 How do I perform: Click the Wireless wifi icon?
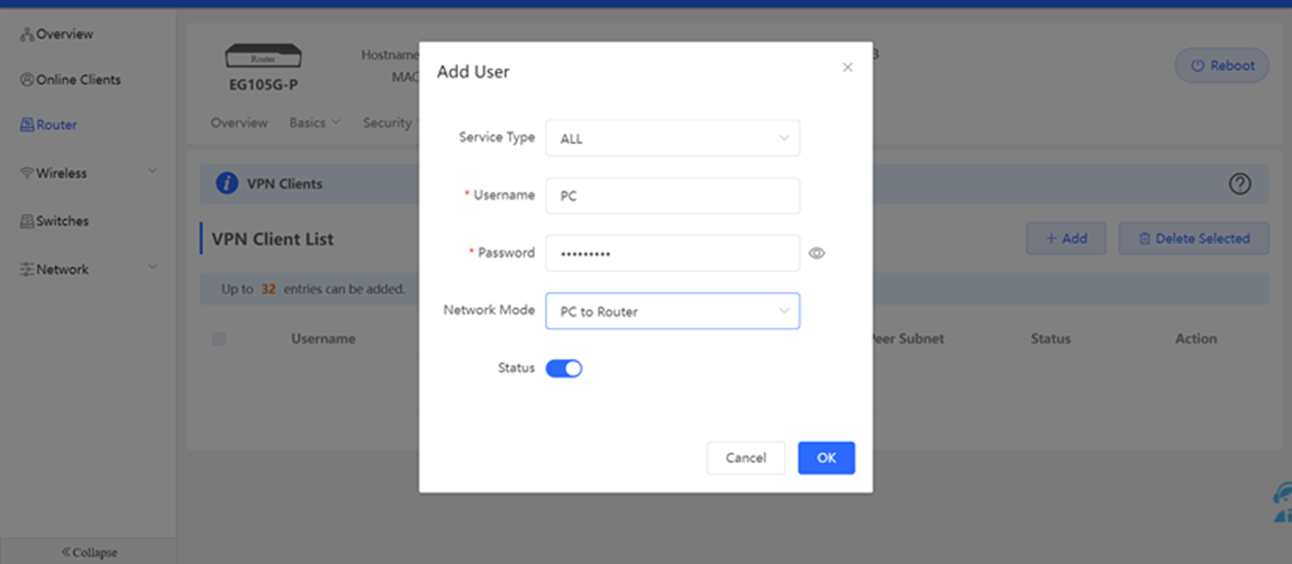[27, 173]
